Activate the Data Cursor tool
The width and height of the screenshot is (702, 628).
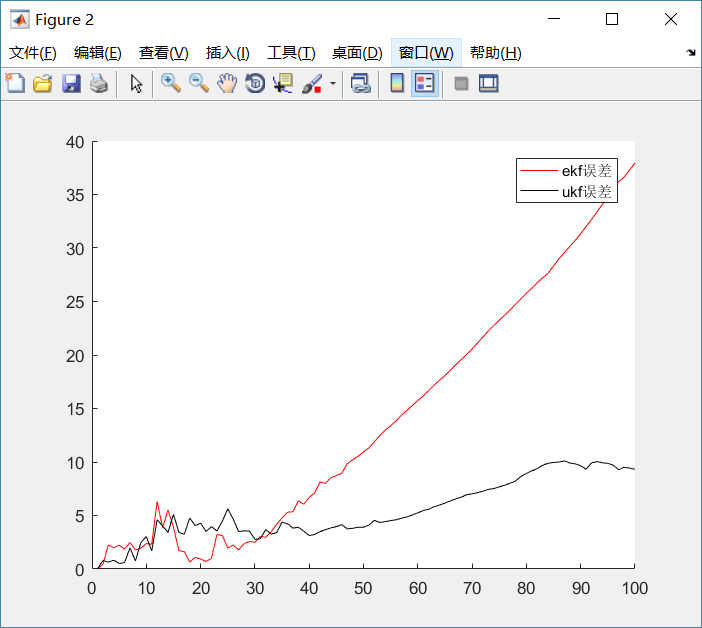pyautogui.click(x=283, y=84)
